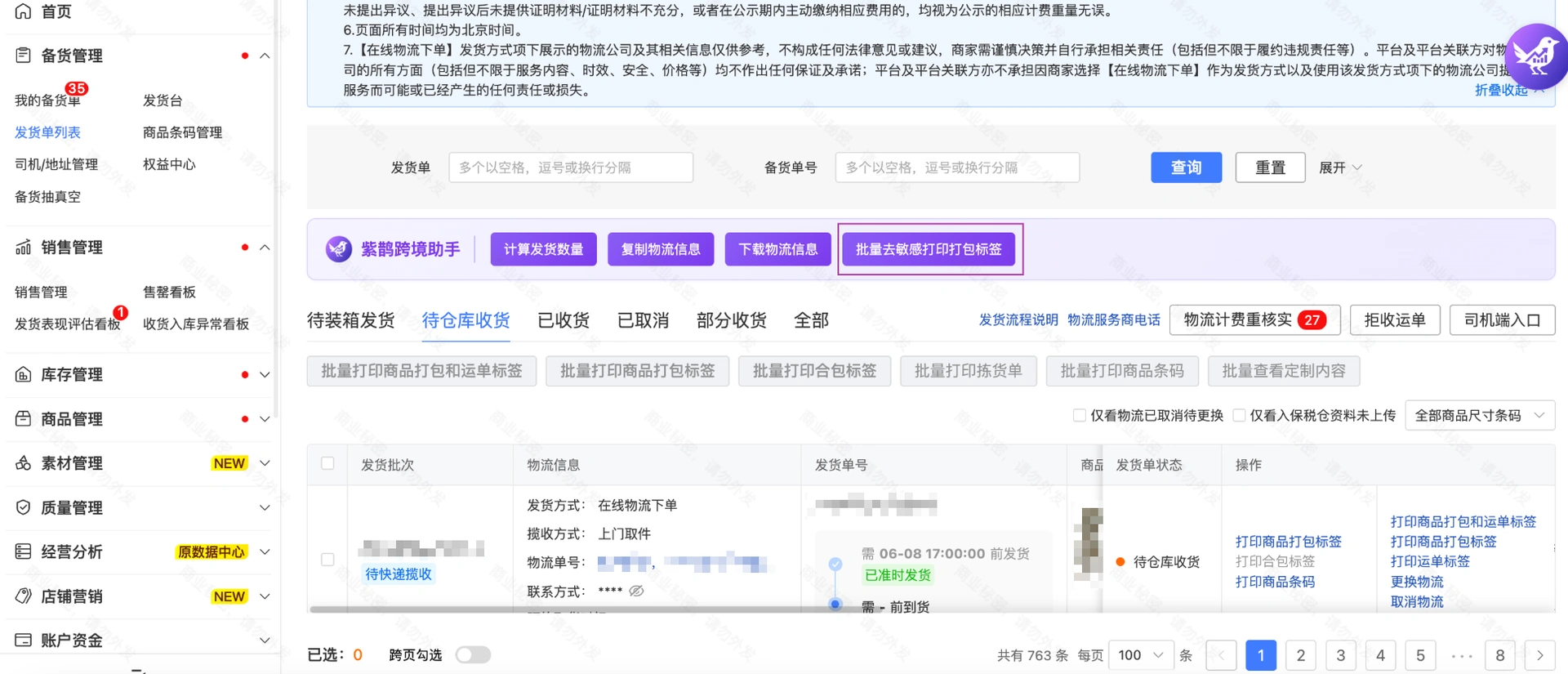Tick the select-all checkbox in table header
The image size is (1568, 674).
[x=327, y=463]
